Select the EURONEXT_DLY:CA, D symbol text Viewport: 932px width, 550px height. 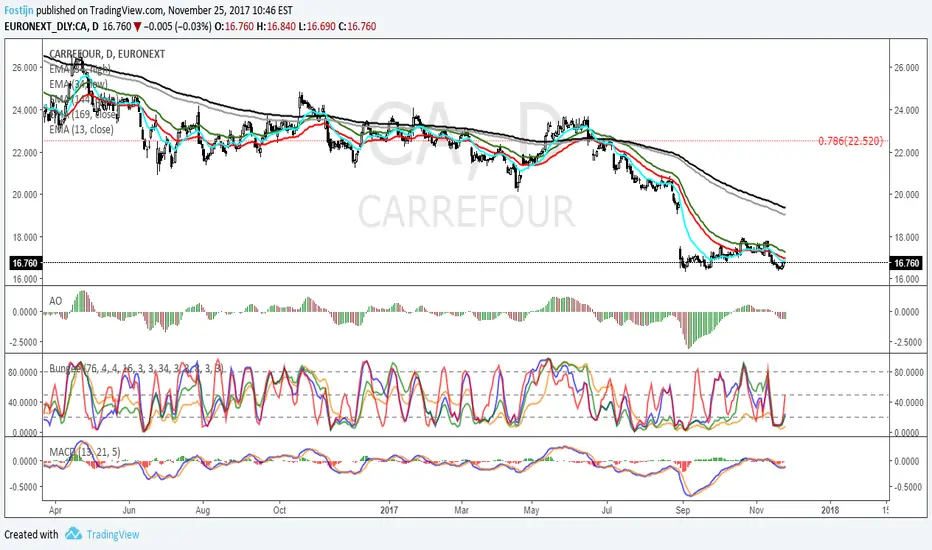coord(52,26)
